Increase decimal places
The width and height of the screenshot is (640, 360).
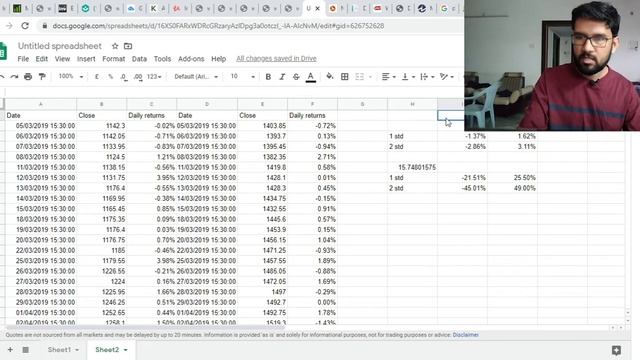point(138,77)
